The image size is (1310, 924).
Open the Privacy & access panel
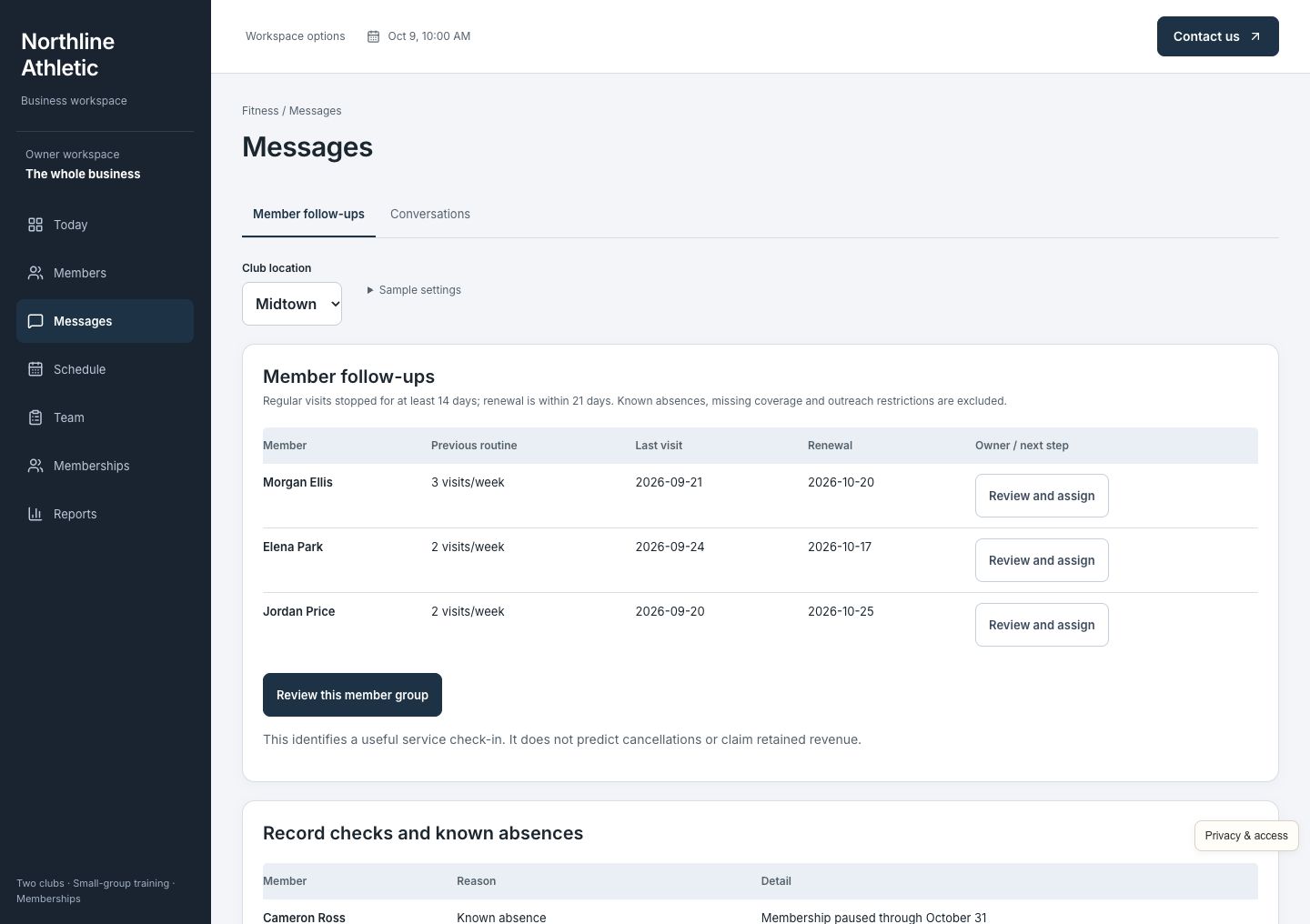(1246, 836)
